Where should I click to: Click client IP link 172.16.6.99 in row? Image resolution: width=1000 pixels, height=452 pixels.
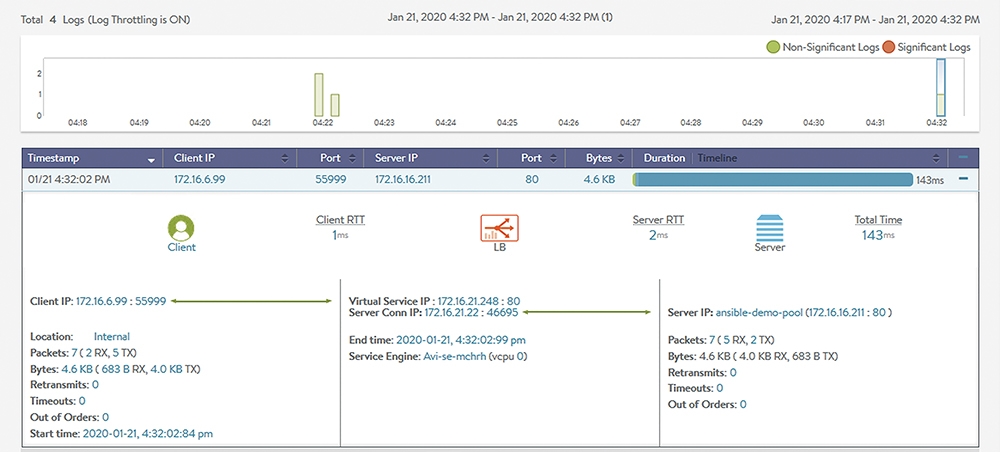(x=200, y=180)
